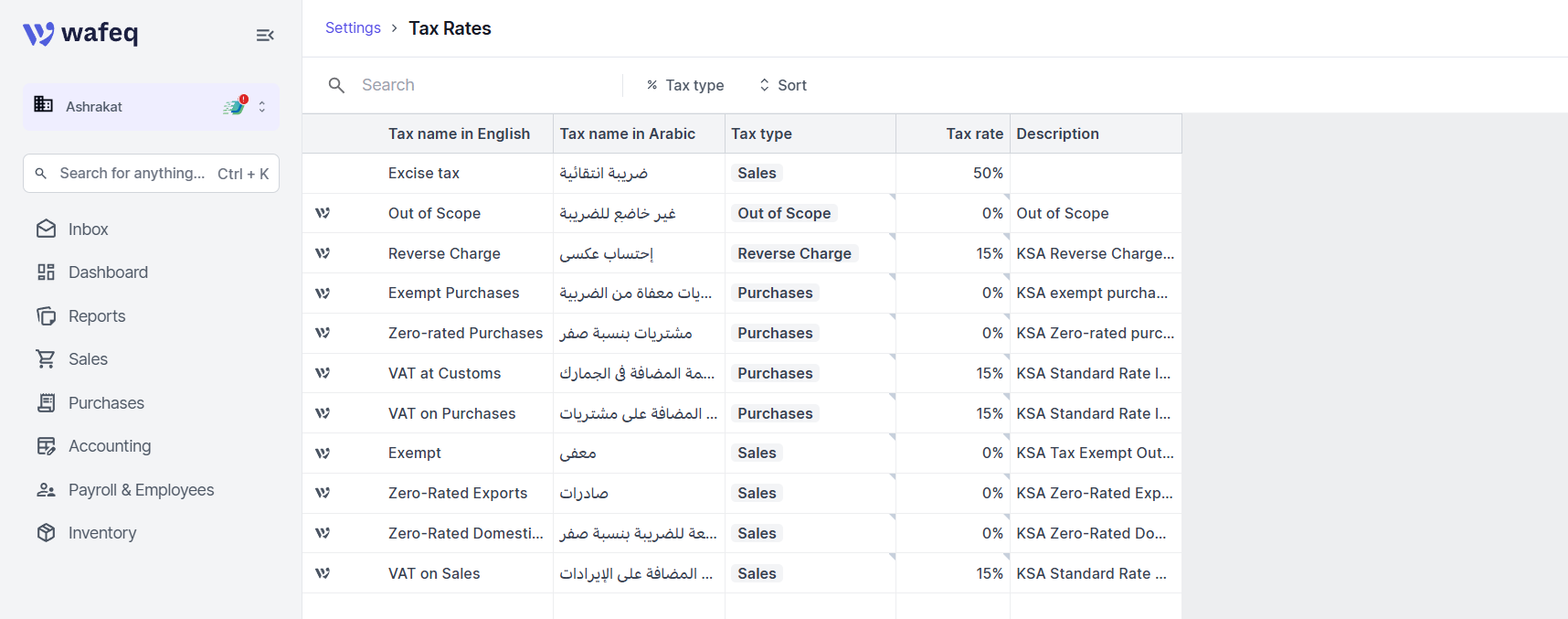
Task: Click Wafeq icon on Exempt sales row
Action: 323,454
